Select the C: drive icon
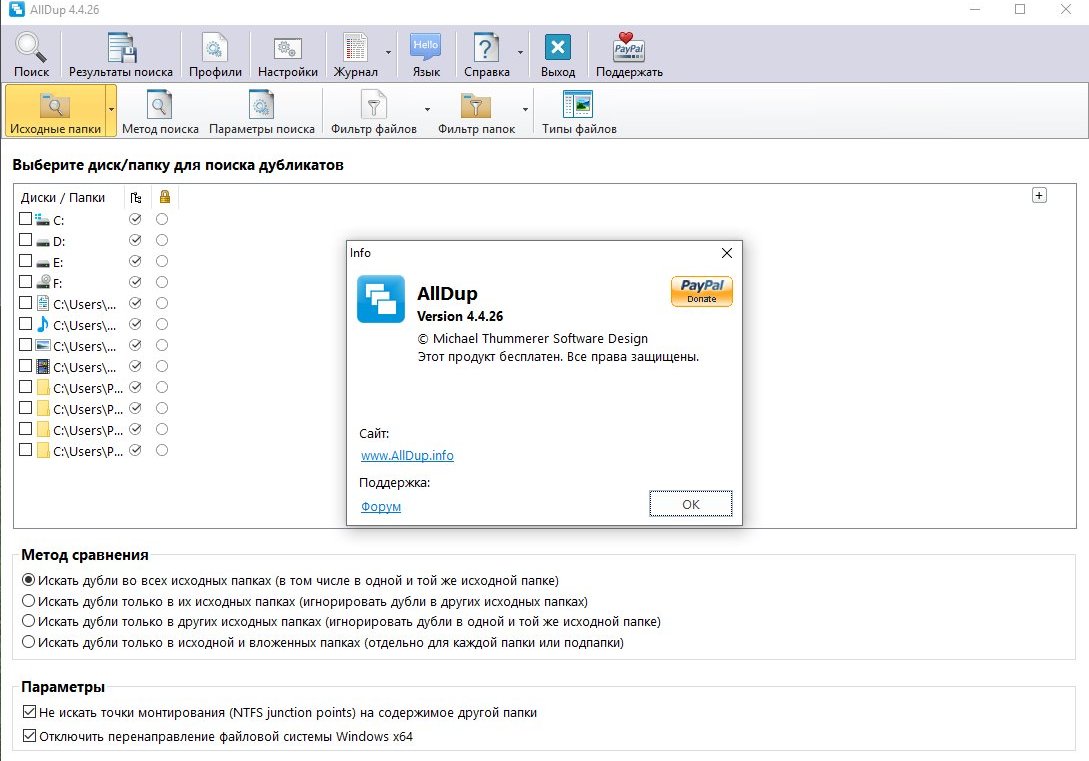This screenshot has width=1089, height=761. [42, 219]
